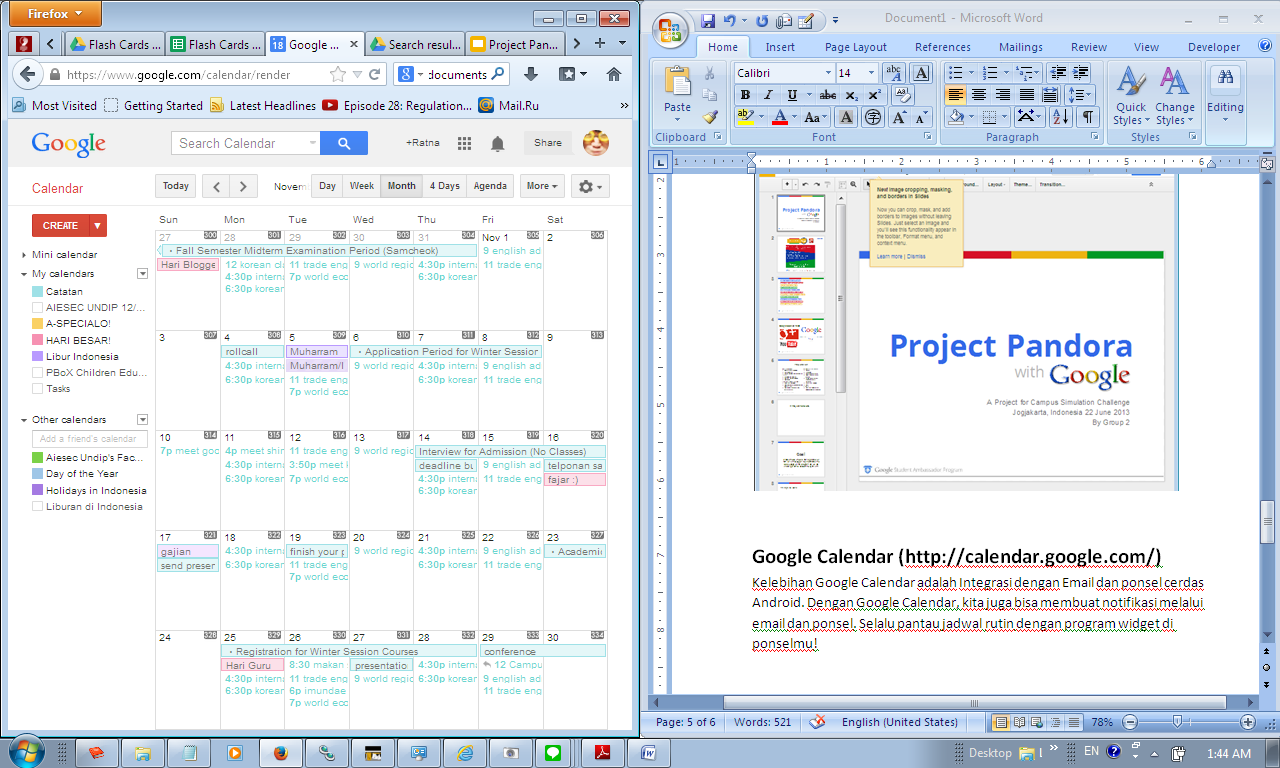Click the Search Calendar input field
Viewport: 1280px width, 768px height.
245,143
